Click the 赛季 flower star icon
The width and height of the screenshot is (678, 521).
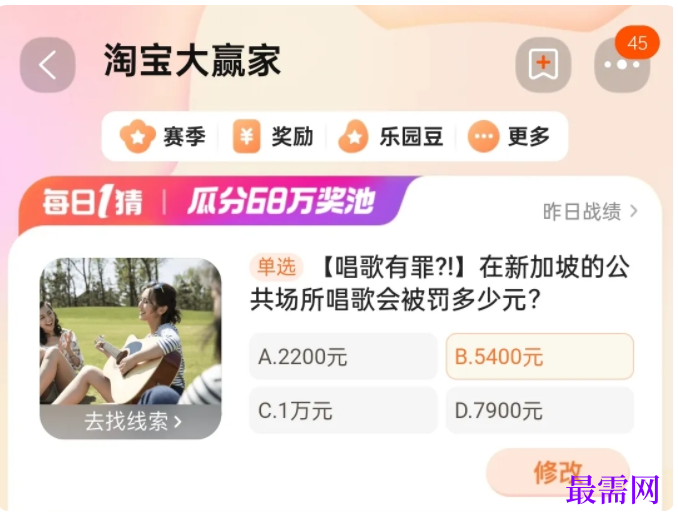click(138, 137)
